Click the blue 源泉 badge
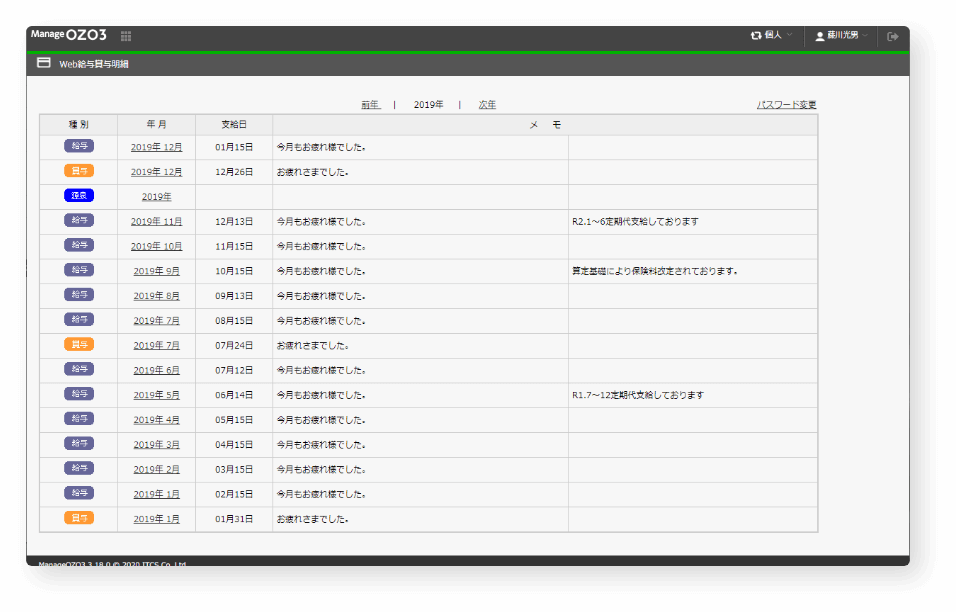956x612 pixels. coord(78,196)
